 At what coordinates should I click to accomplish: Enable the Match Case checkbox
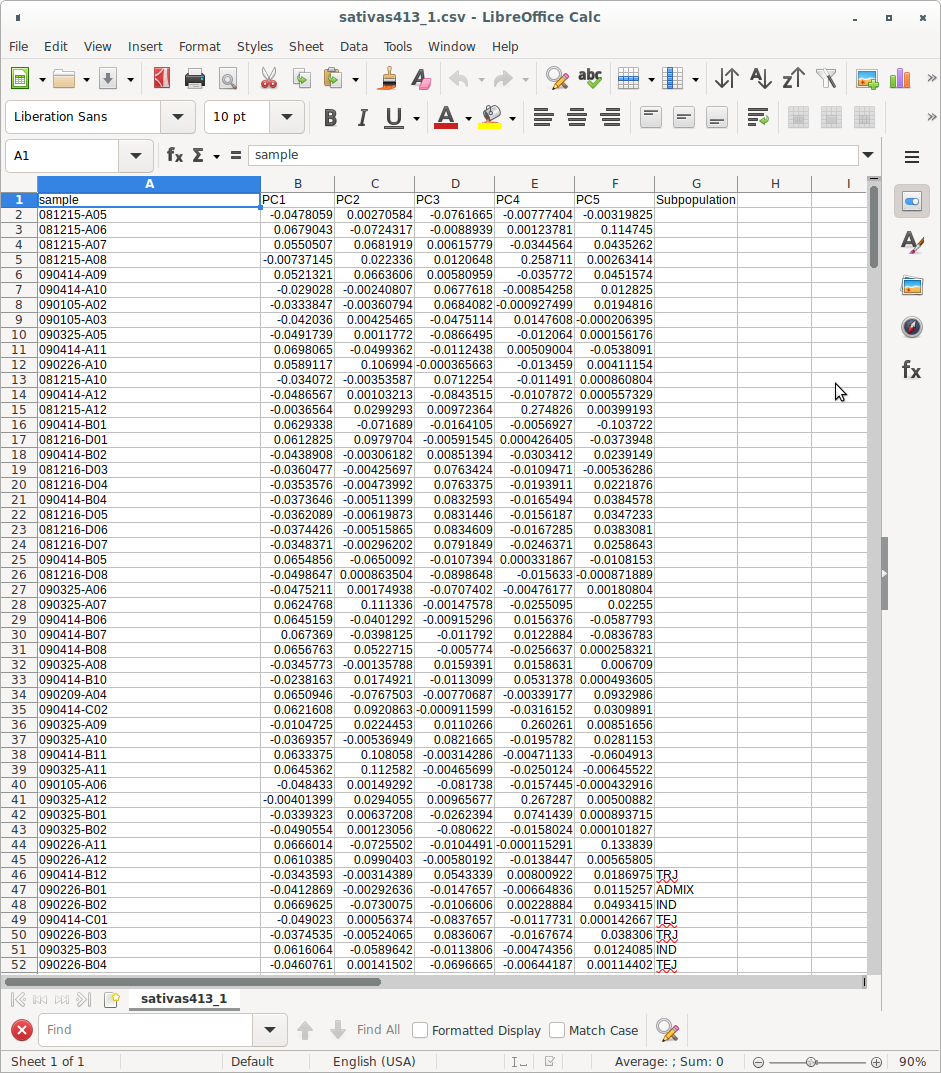(557, 1030)
